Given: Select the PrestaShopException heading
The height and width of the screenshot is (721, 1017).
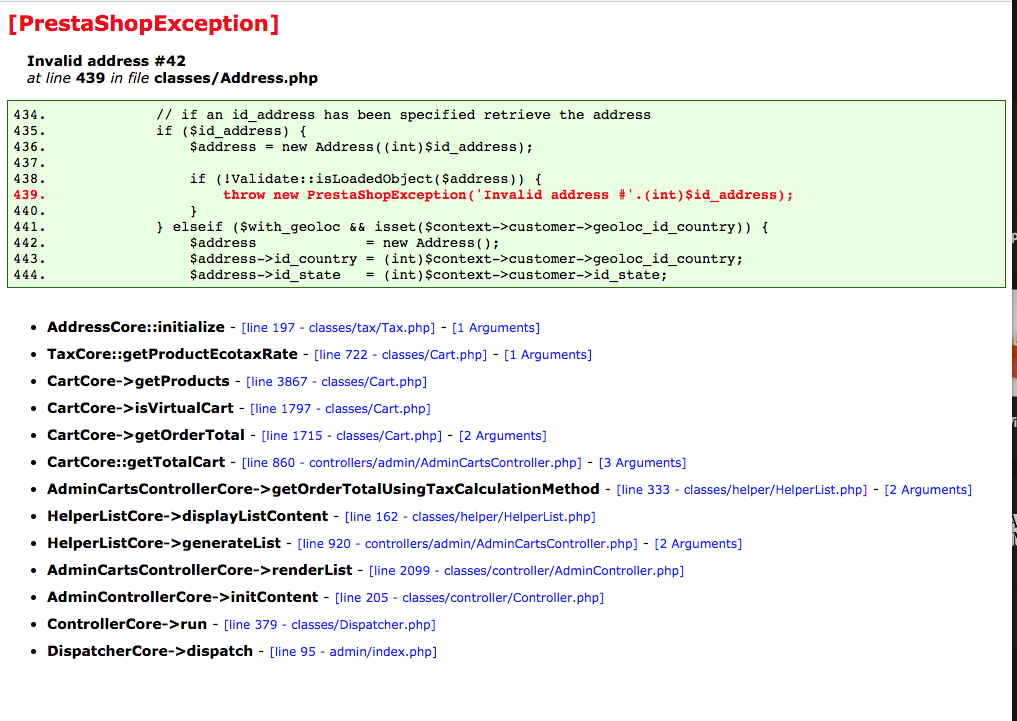Looking at the screenshot, I should pos(143,23).
